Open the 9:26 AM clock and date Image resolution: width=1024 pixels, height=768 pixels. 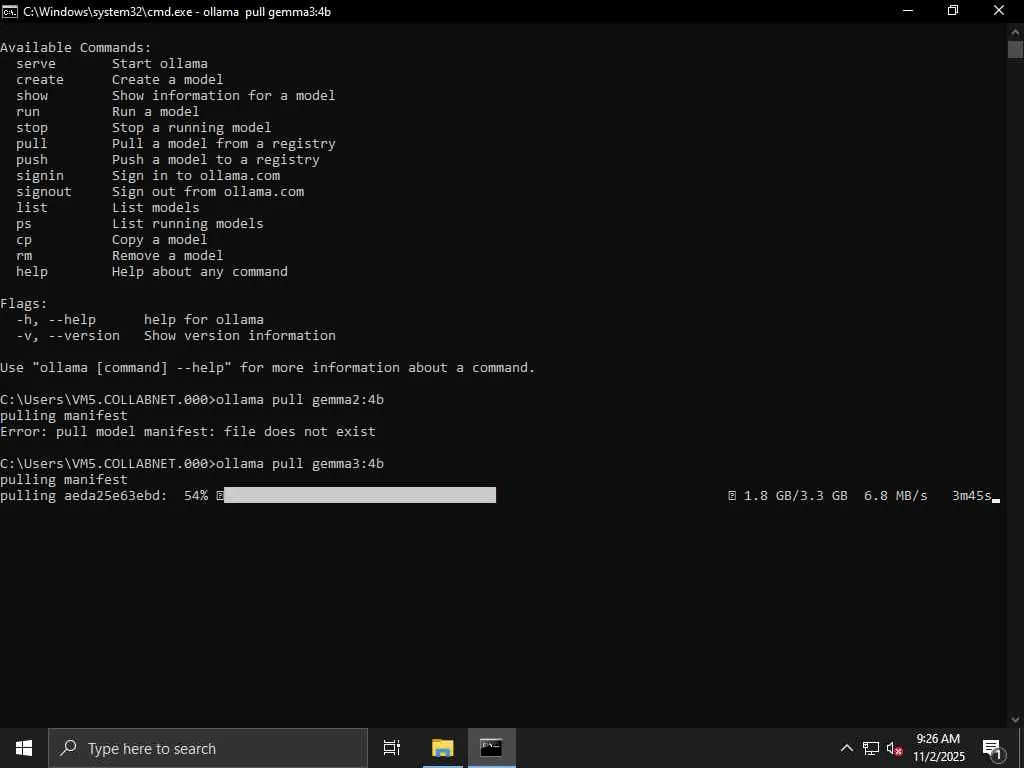938,748
